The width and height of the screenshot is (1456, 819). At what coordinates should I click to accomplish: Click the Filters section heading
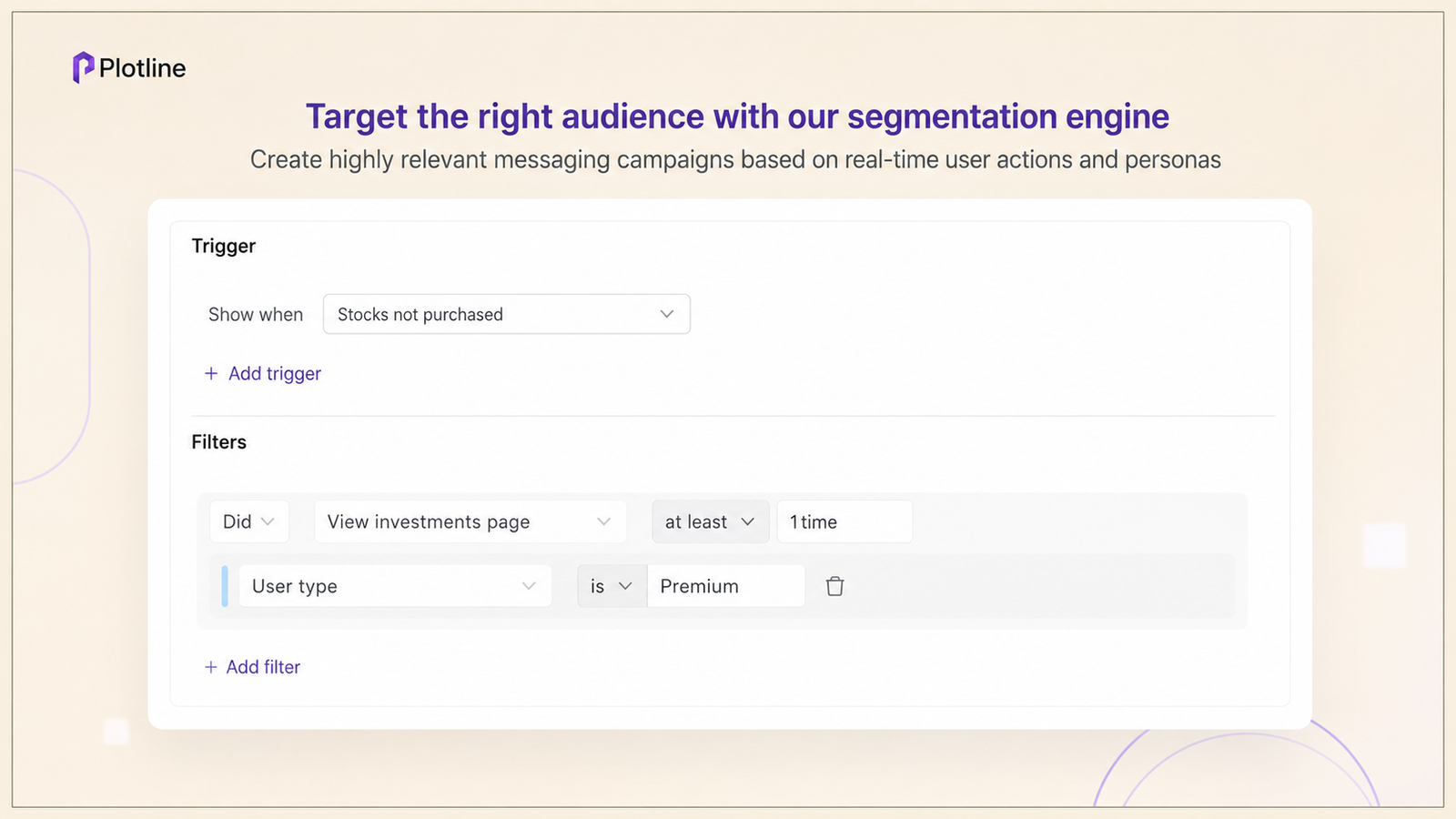[218, 442]
